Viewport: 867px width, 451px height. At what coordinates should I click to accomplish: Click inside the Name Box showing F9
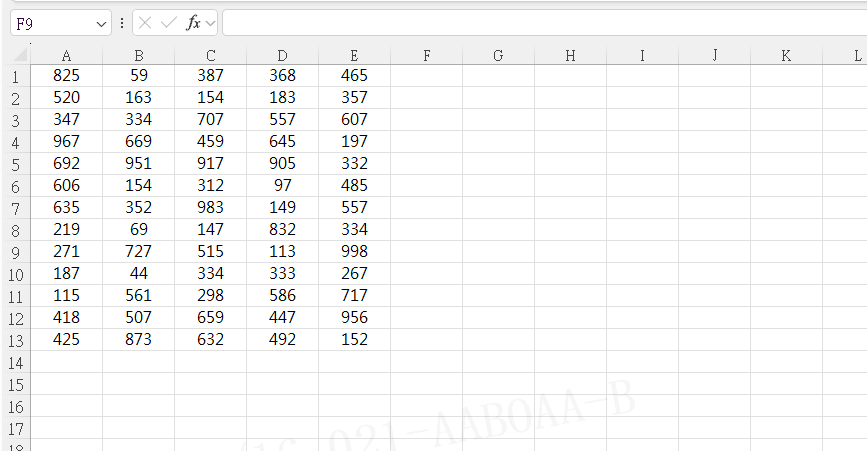click(50, 23)
